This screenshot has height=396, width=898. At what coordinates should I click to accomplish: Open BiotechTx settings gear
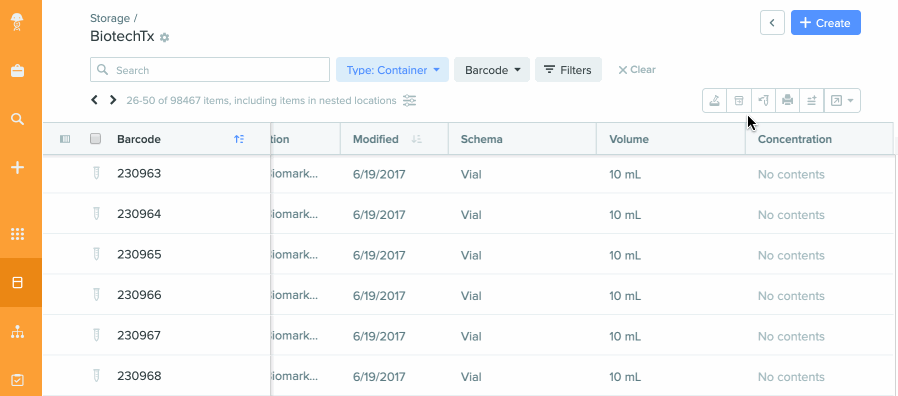(165, 37)
